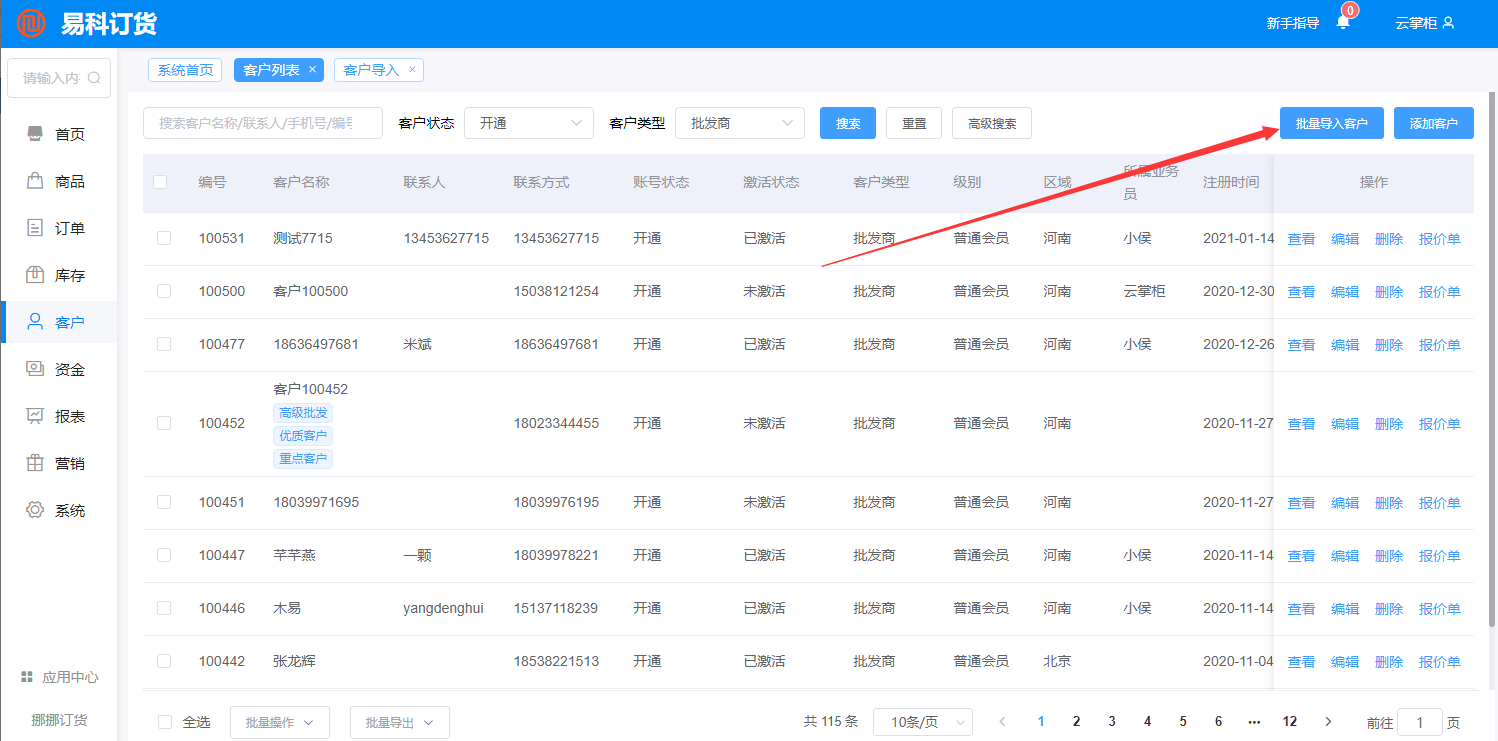Open 系统 settings in sidebar
Image resolution: width=1498 pixels, height=741 pixels.
point(58,510)
